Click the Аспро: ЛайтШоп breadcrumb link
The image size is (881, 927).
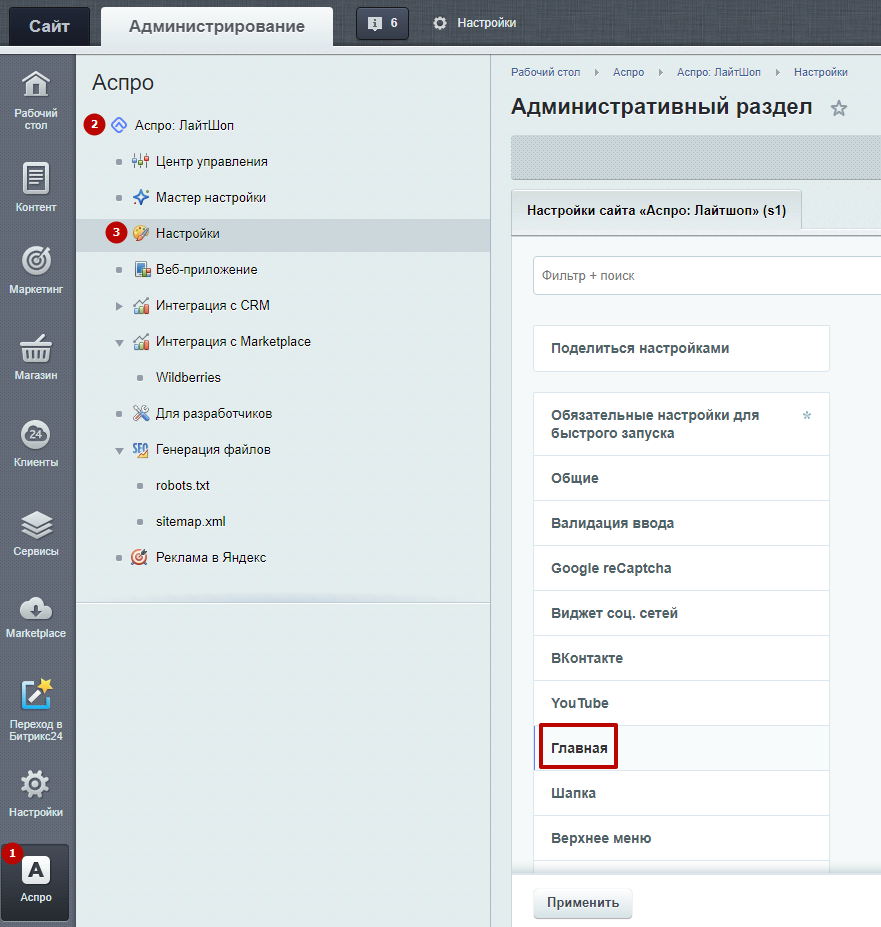point(718,72)
